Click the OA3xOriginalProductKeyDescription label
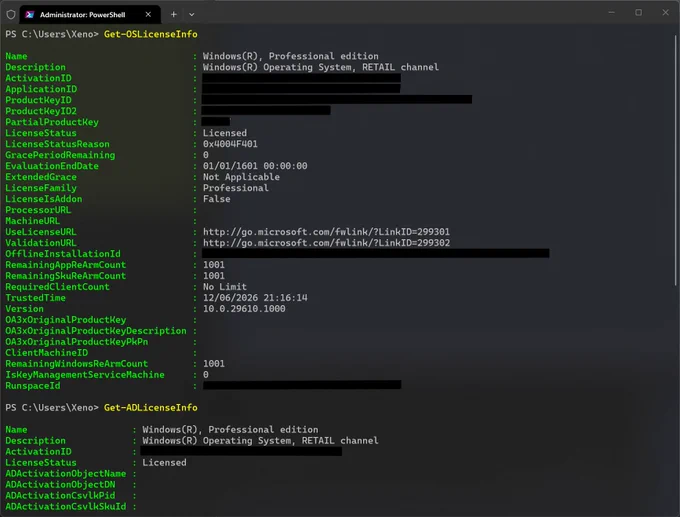The width and height of the screenshot is (680, 517). click(x=96, y=331)
